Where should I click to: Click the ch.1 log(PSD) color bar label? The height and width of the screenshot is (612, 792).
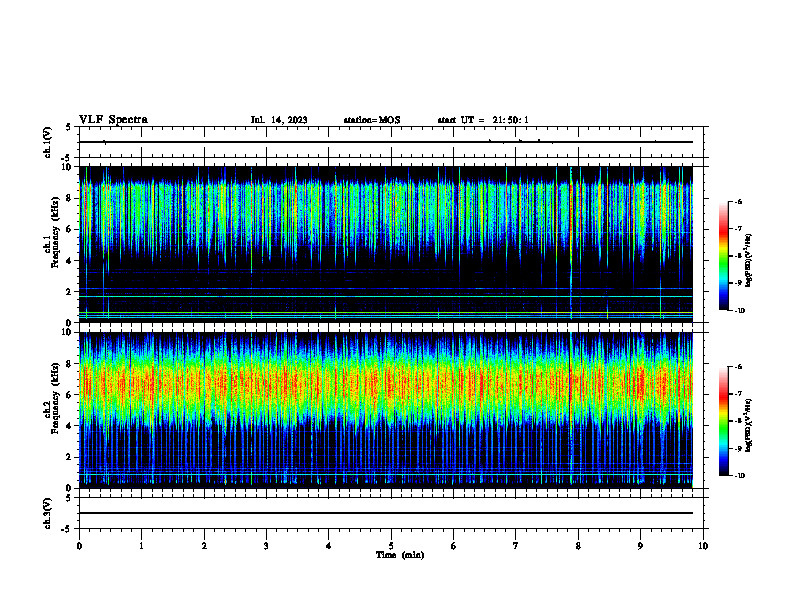tap(749, 260)
